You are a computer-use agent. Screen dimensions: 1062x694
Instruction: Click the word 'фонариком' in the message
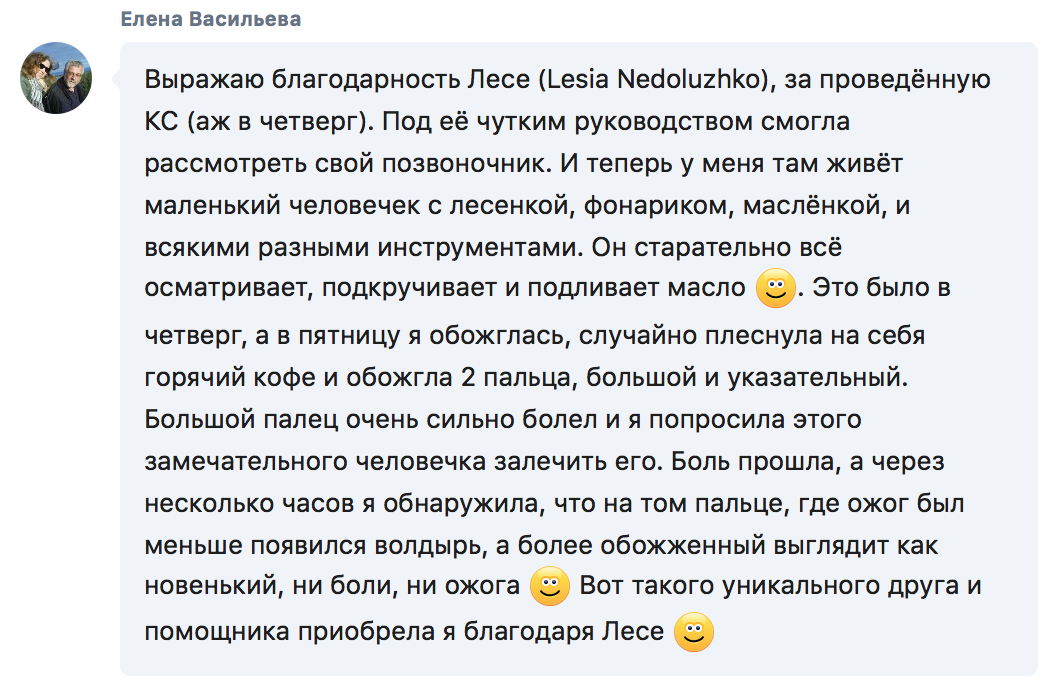point(658,206)
